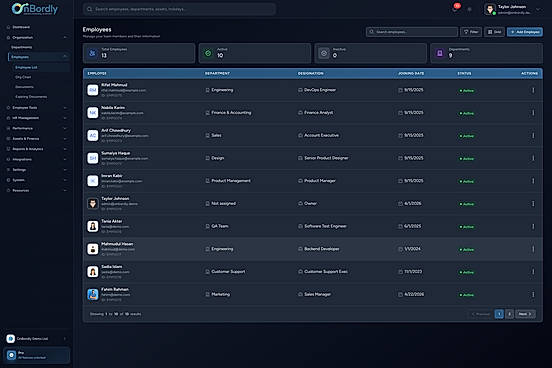Image resolution: width=552 pixels, height=368 pixels.
Task: Open actions menu for Sadia Islam
Action: coord(533,272)
